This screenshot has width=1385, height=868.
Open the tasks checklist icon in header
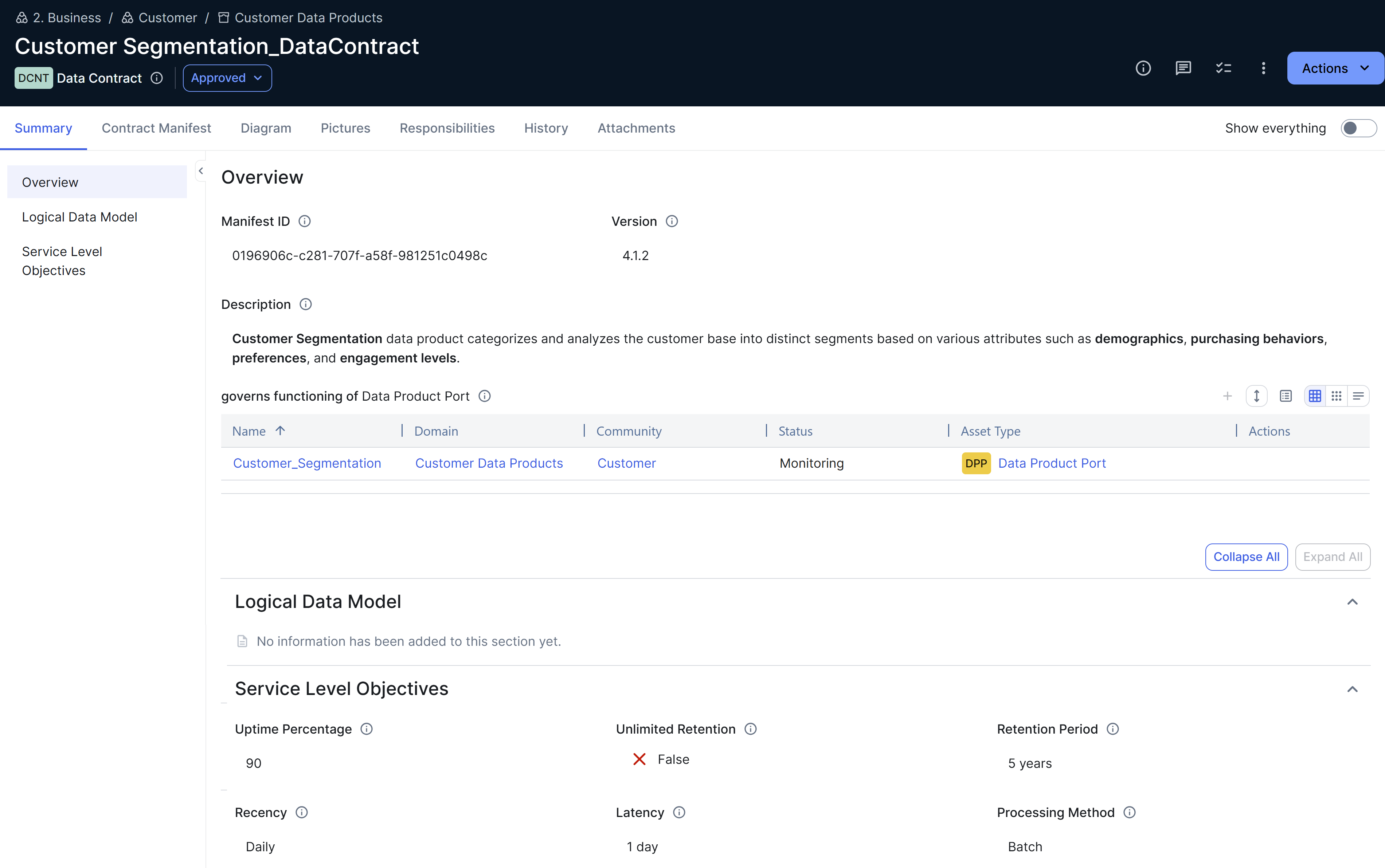point(1223,68)
